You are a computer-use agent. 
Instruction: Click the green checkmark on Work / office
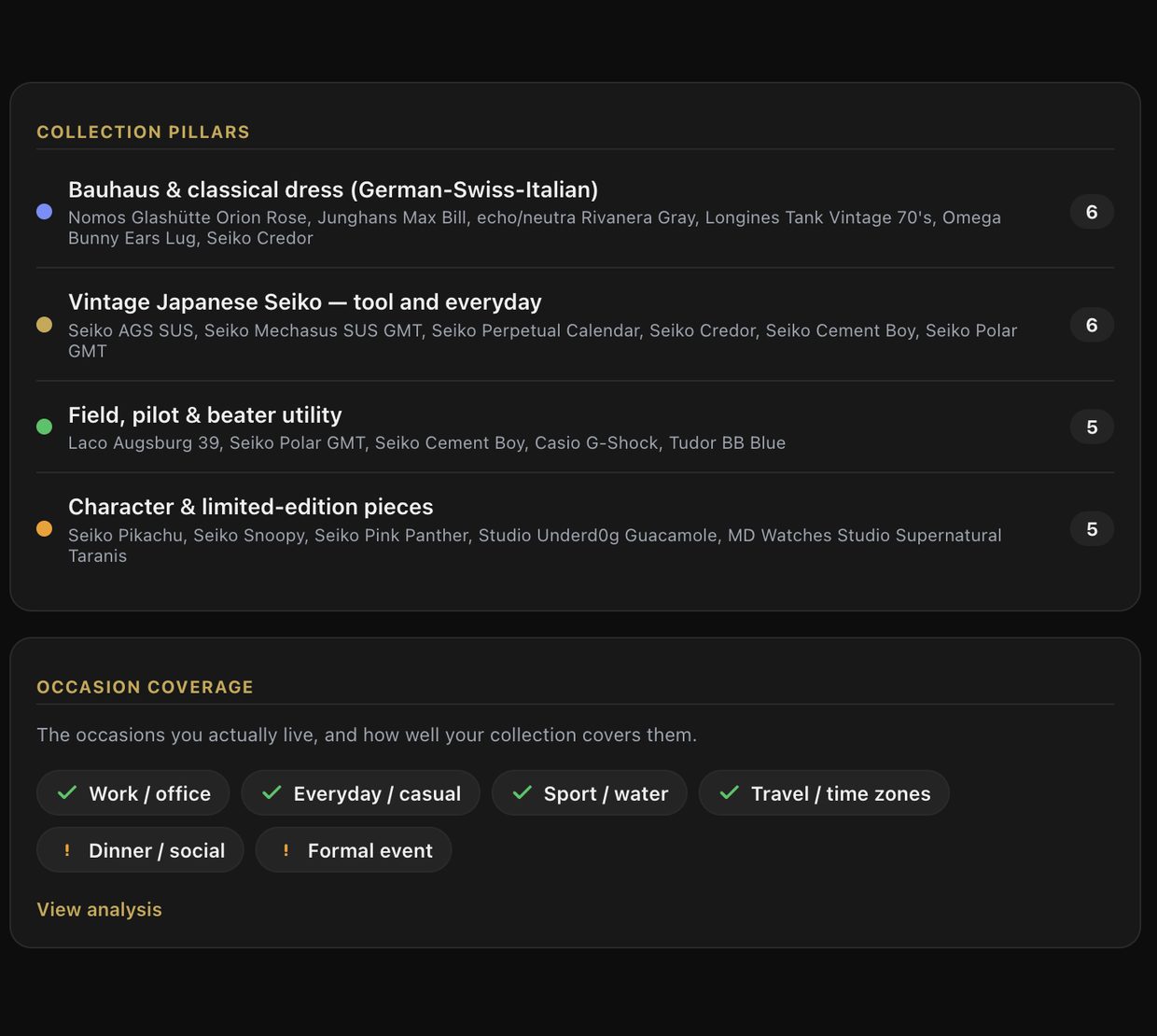pyautogui.click(x=67, y=792)
